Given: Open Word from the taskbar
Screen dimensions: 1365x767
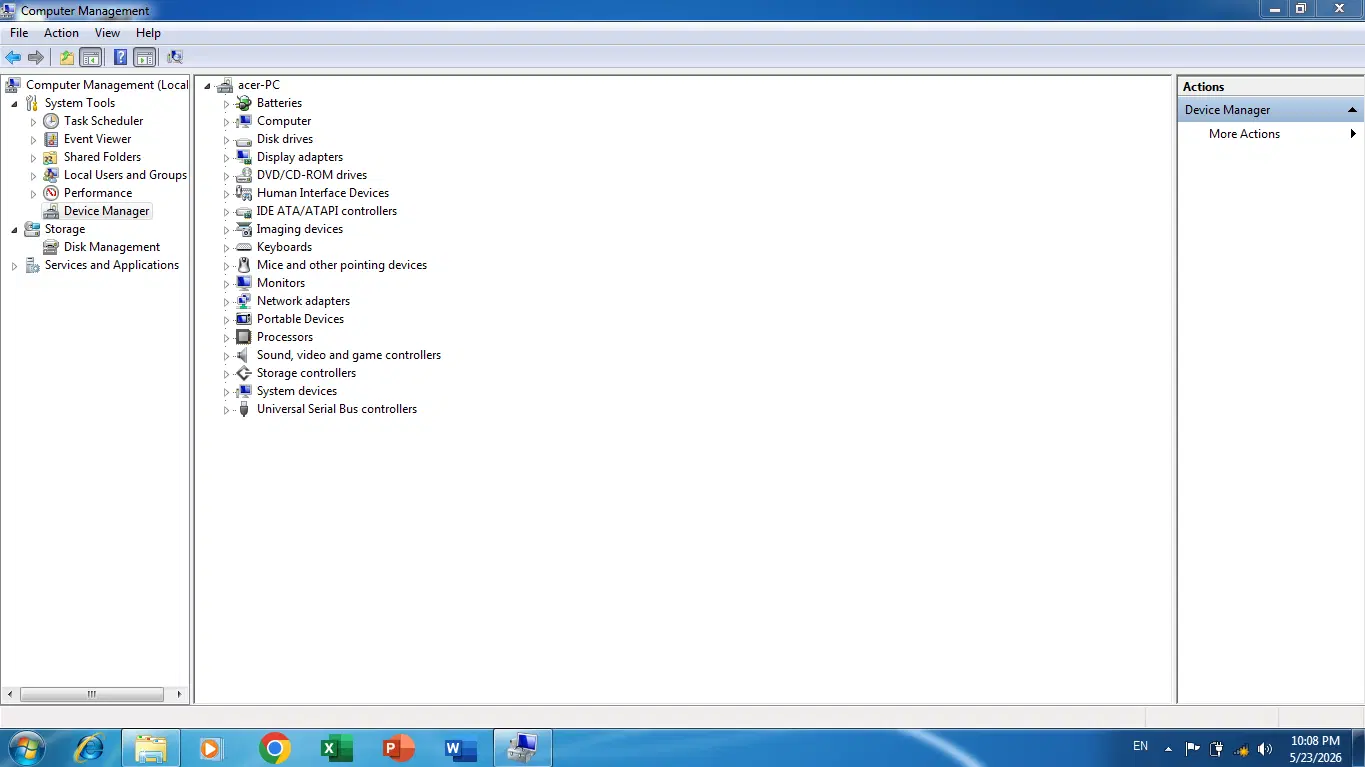Looking at the screenshot, I should [461, 748].
